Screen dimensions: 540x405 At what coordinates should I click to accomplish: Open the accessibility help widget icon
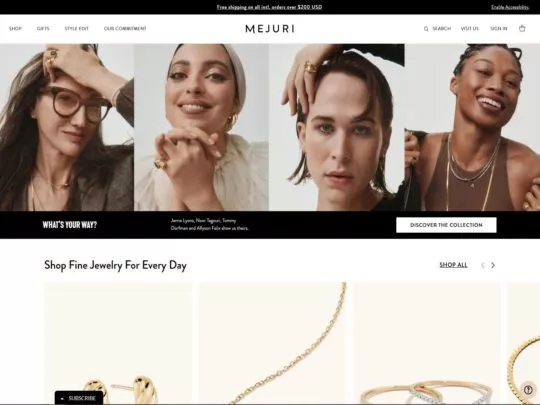click(528, 390)
